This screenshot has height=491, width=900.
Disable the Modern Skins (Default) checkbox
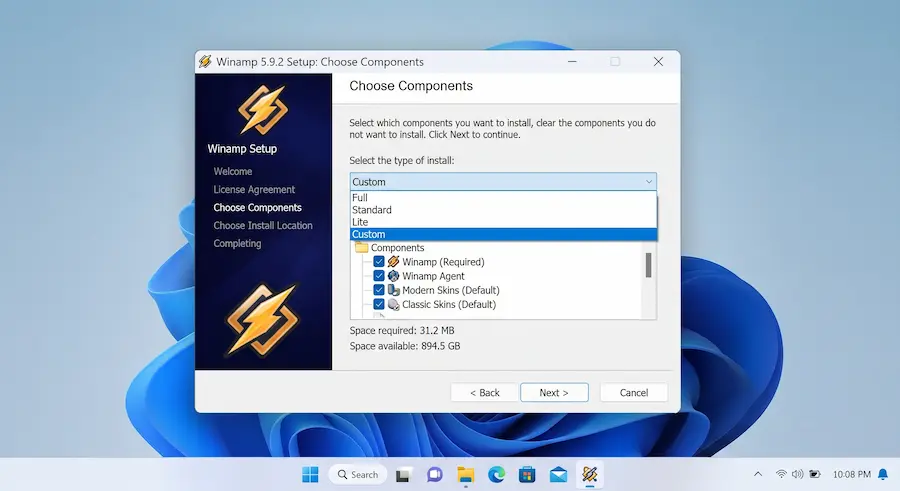tap(379, 290)
